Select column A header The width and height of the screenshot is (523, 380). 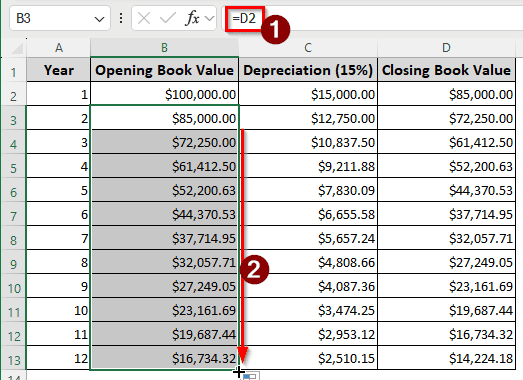coord(59,48)
